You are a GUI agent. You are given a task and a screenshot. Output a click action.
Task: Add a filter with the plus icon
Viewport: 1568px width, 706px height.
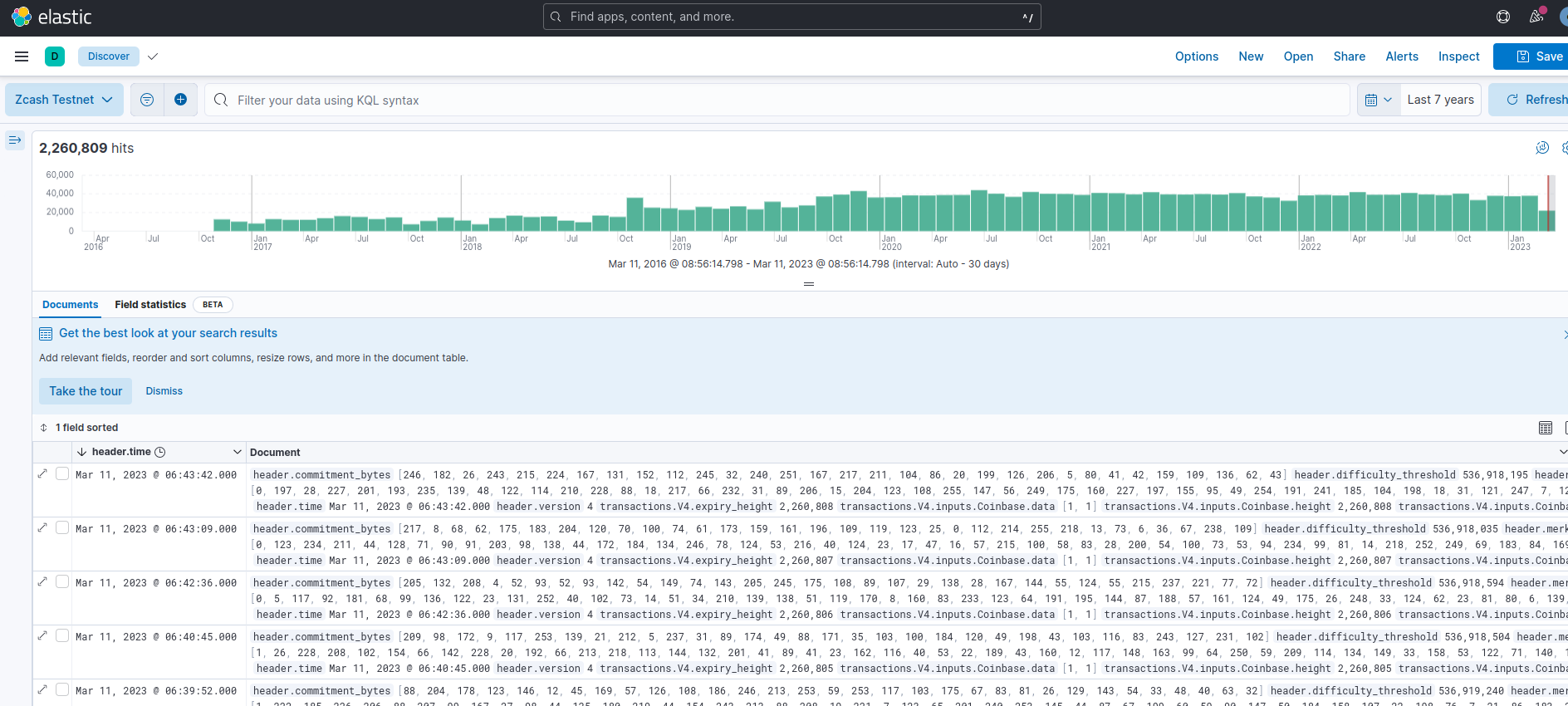[x=180, y=100]
